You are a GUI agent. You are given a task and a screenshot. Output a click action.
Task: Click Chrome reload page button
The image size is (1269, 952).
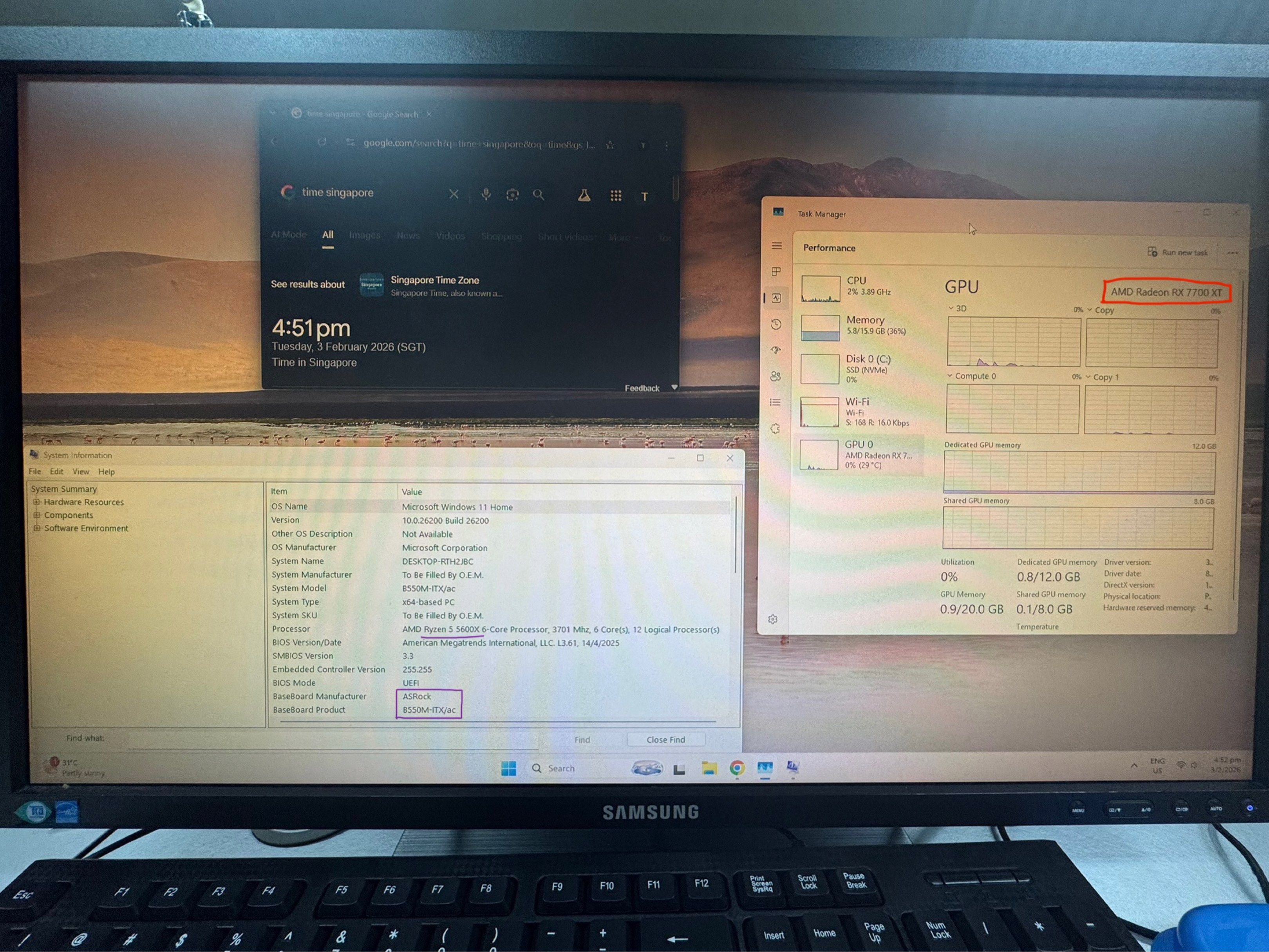click(x=322, y=142)
